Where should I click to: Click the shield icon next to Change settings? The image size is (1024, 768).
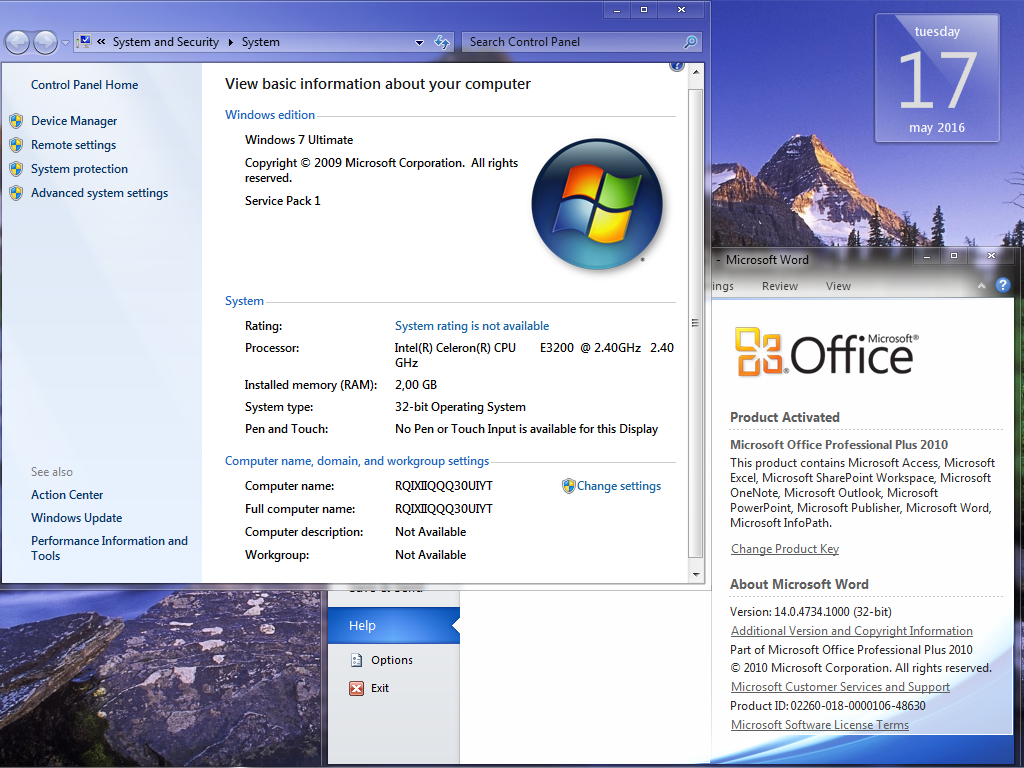[568, 486]
